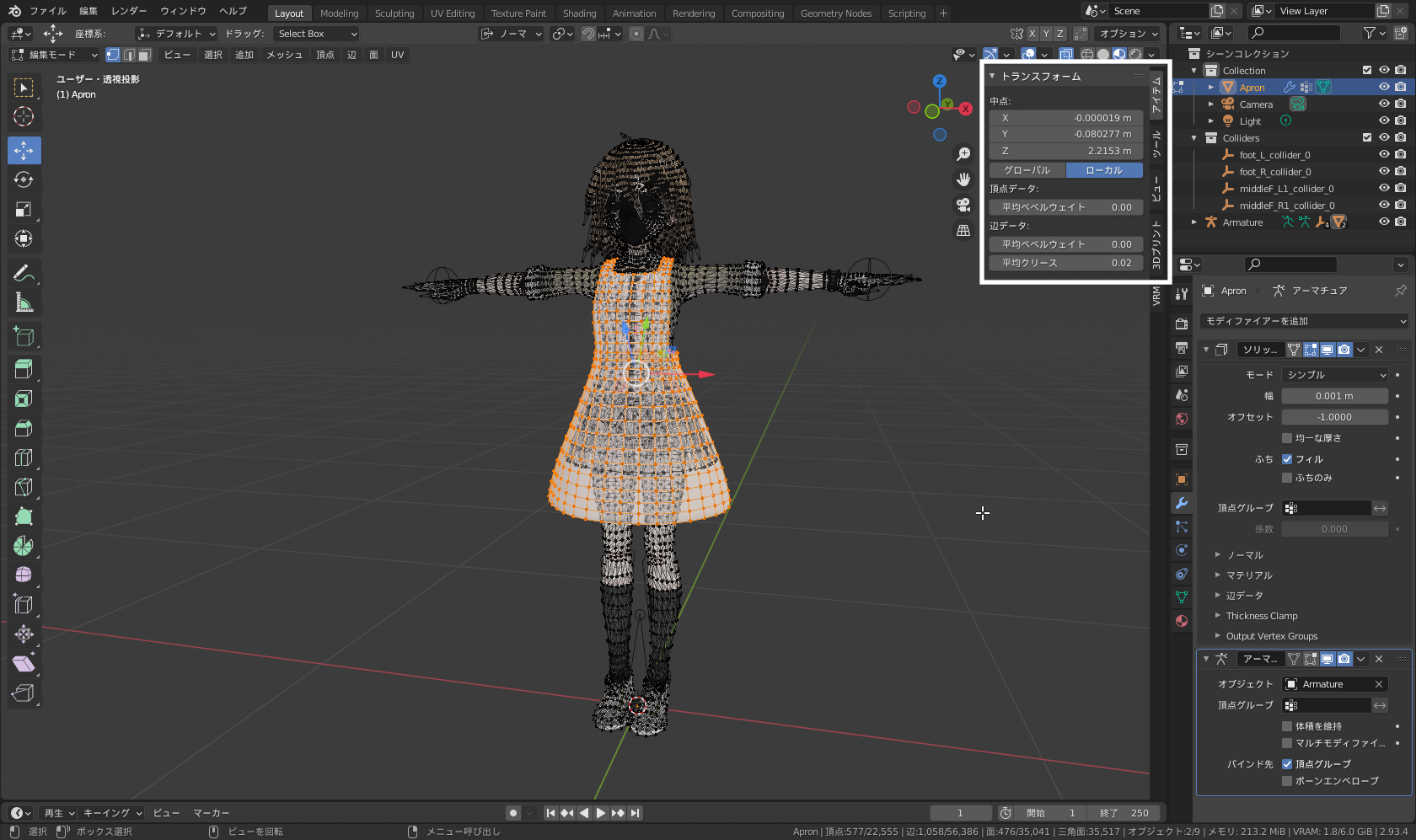Open the メッシュ menu in viewport header

[x=284, y=55]
